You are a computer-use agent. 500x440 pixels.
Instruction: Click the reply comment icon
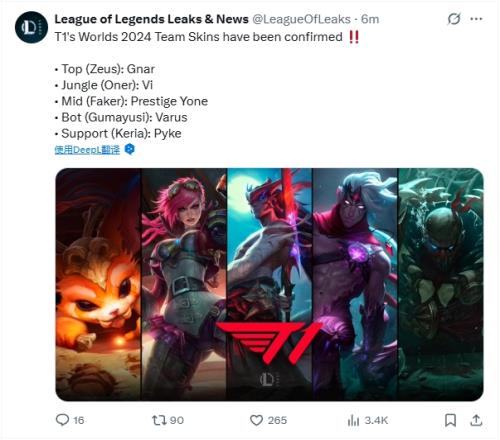click(62, 420)
